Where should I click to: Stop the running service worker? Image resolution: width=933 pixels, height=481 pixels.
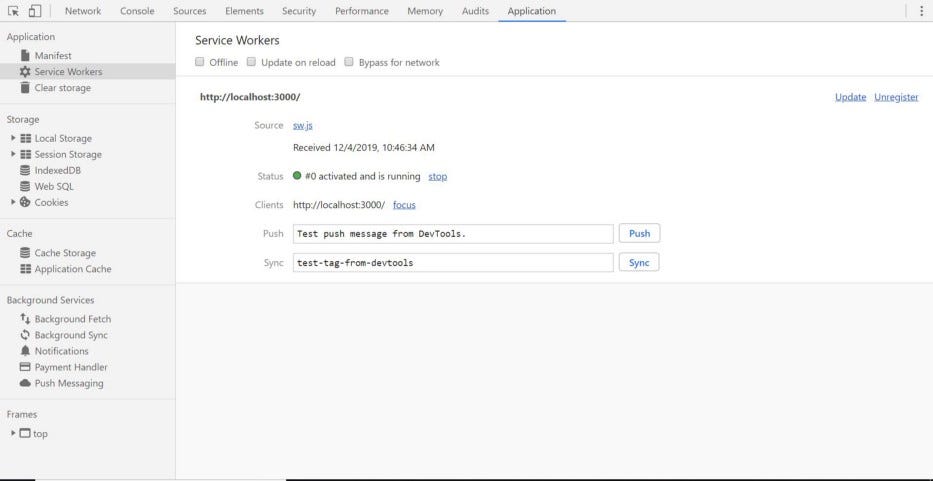click(437, 177)
